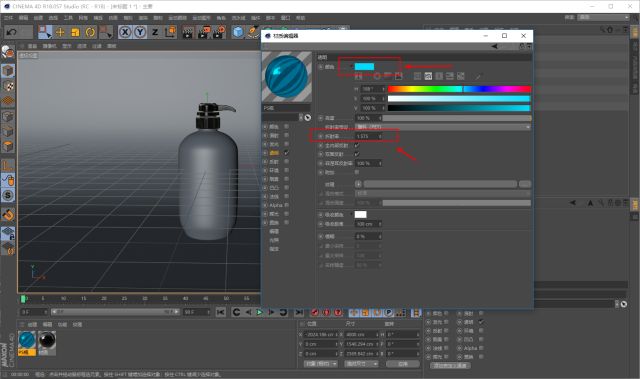Expand the 吸收颜色 swatch triangle
This screenshot has width=640, height=379.
(x=351, y=215)
